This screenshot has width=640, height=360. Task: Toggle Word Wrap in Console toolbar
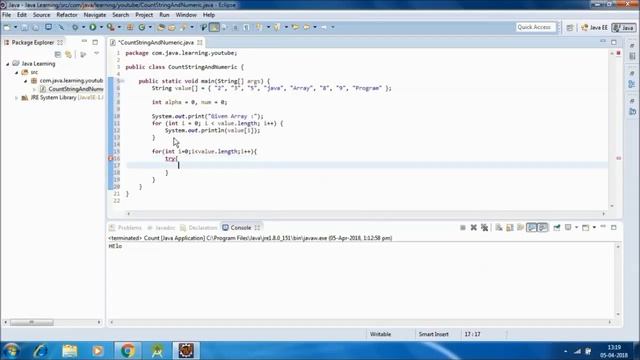(x=520, y=227)
